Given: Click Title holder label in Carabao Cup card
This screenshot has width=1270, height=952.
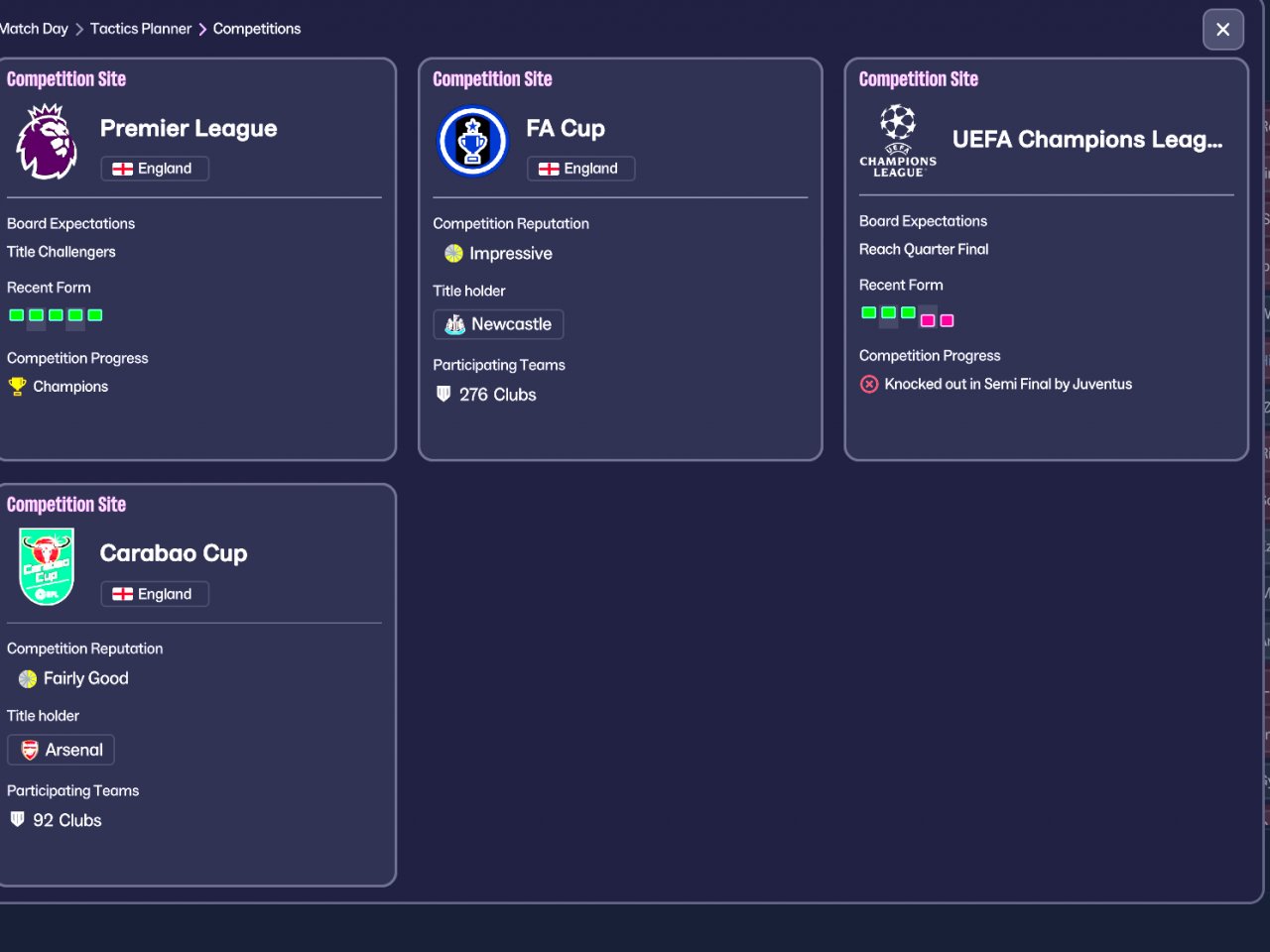Looking at the screenshot, I should click(43, 716).
